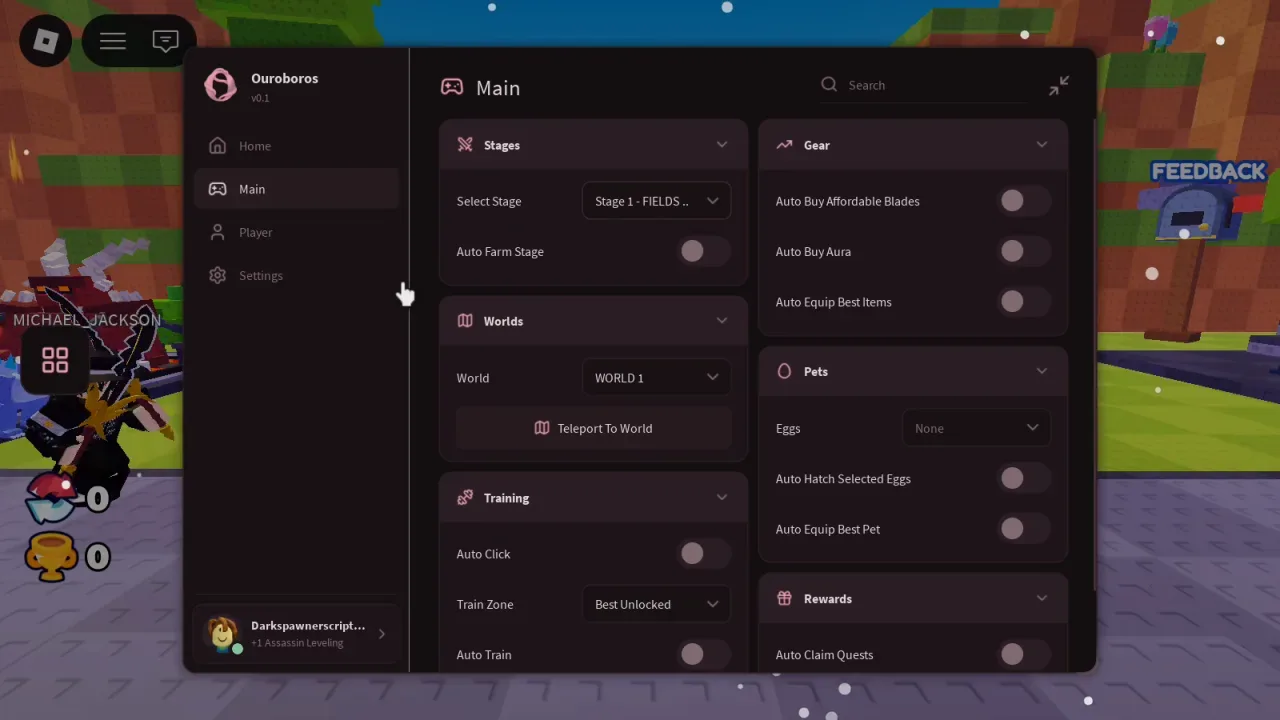Collapse the Pets section chevron
The height and width of the screenshot is (720, 1280).
coord(1042,371)
